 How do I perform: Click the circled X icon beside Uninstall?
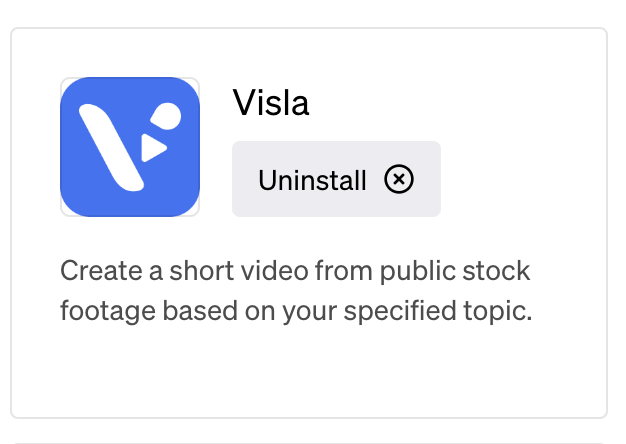pos(399,179)
